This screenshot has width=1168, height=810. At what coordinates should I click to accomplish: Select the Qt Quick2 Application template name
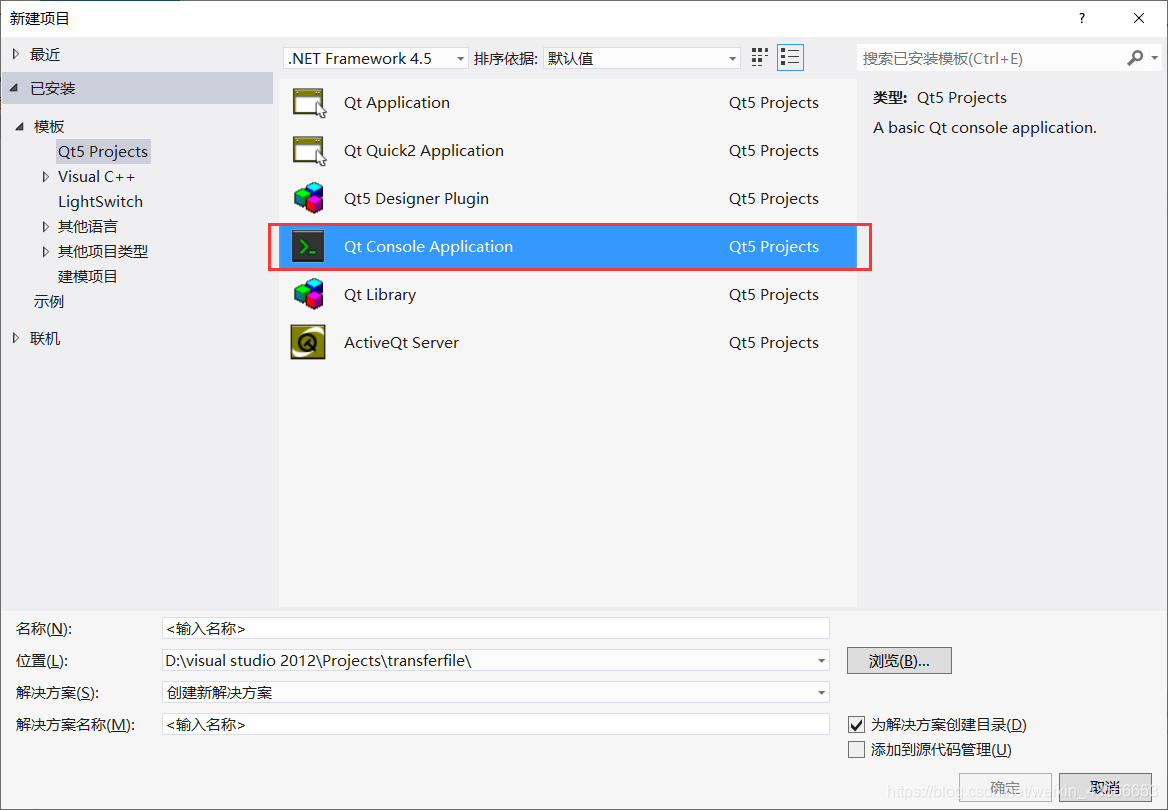424,151
